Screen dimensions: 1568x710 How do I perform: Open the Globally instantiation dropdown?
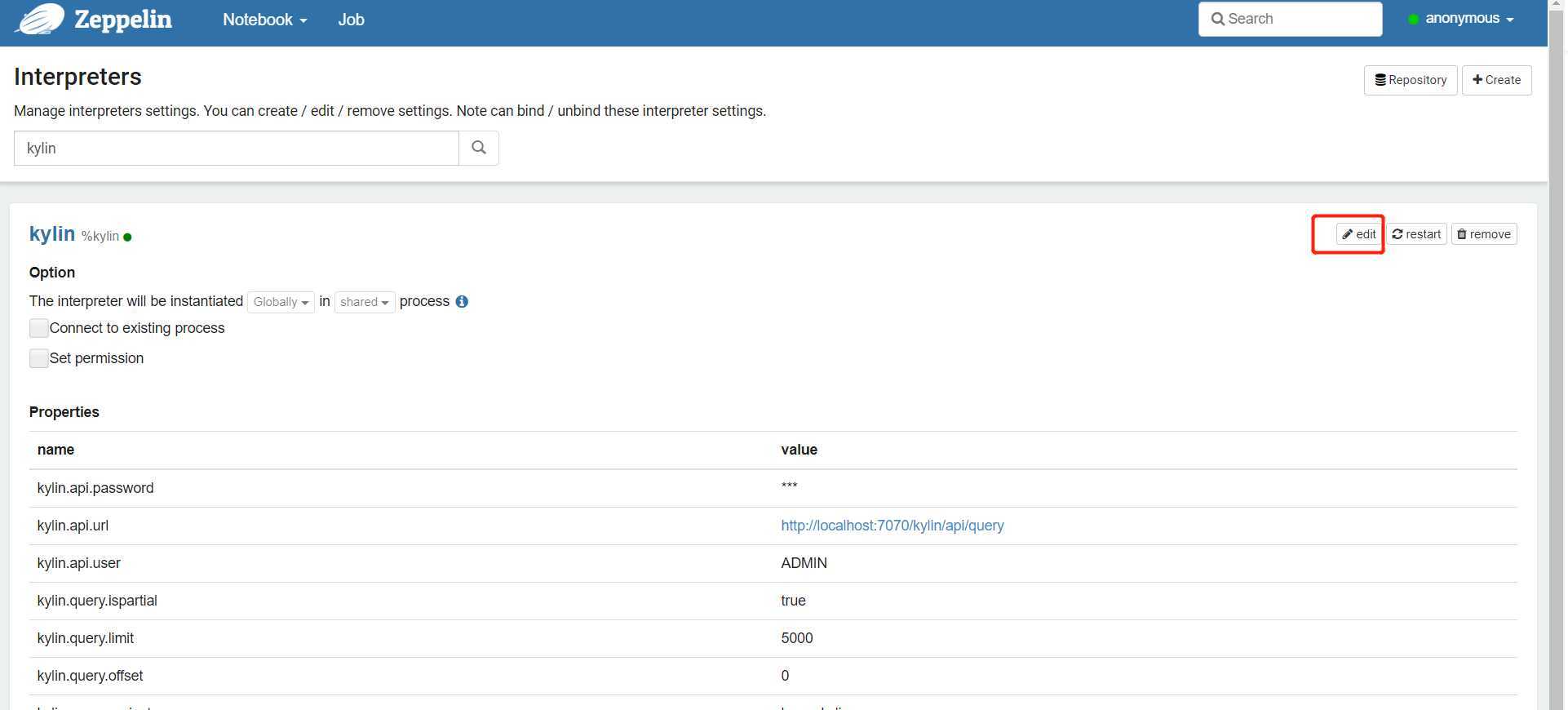pos(281,302)
